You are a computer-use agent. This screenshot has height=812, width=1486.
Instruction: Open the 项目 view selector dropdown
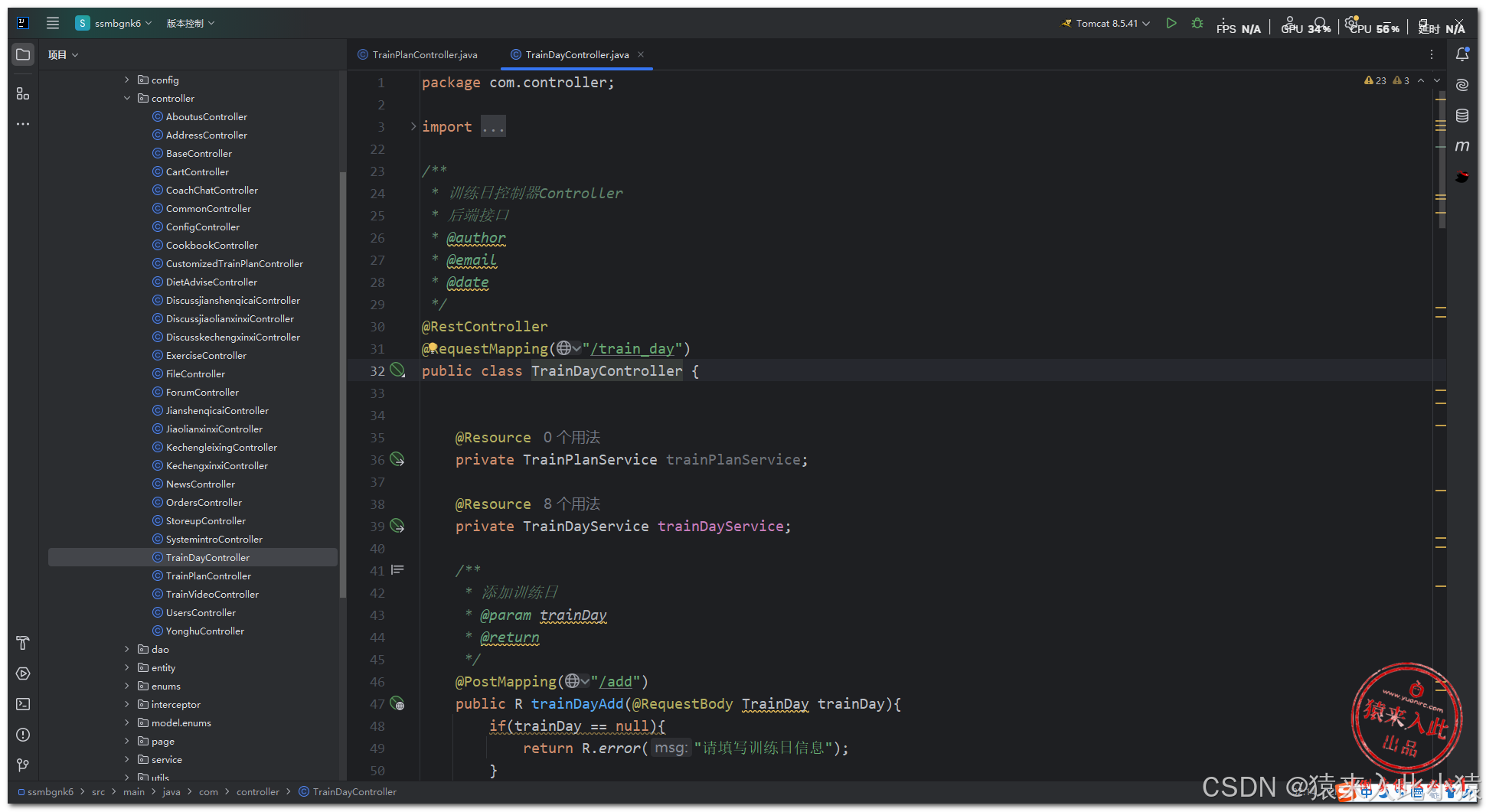[x=64, y=54]
